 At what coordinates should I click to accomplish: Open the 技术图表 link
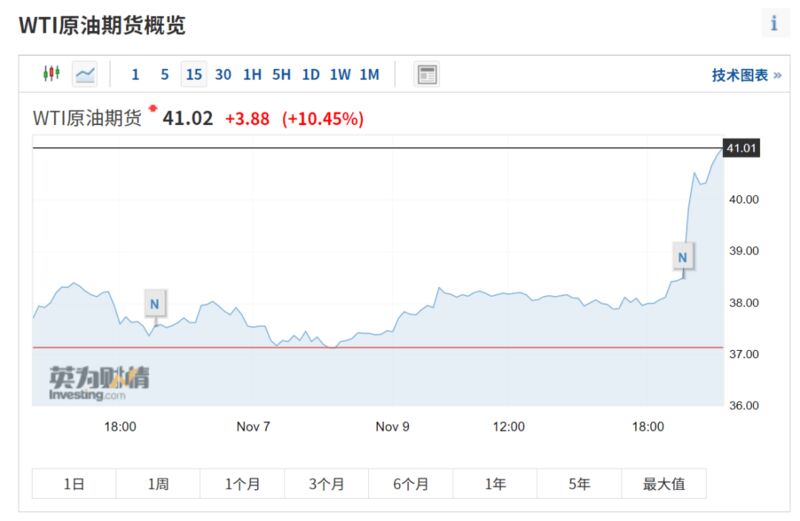point(746,75)
